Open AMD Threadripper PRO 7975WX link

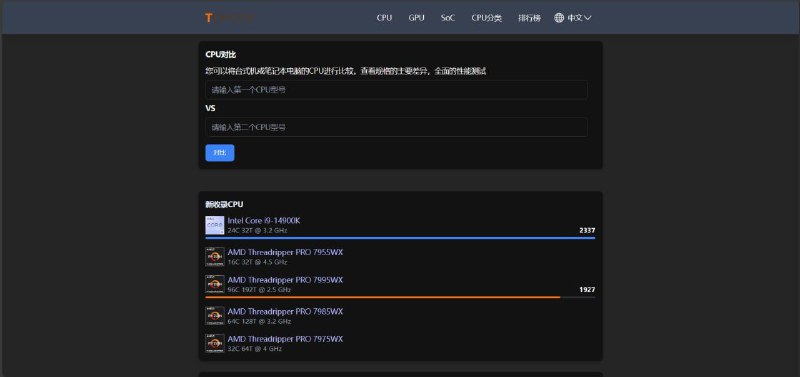pyautogui.click(x=285, y=339)
